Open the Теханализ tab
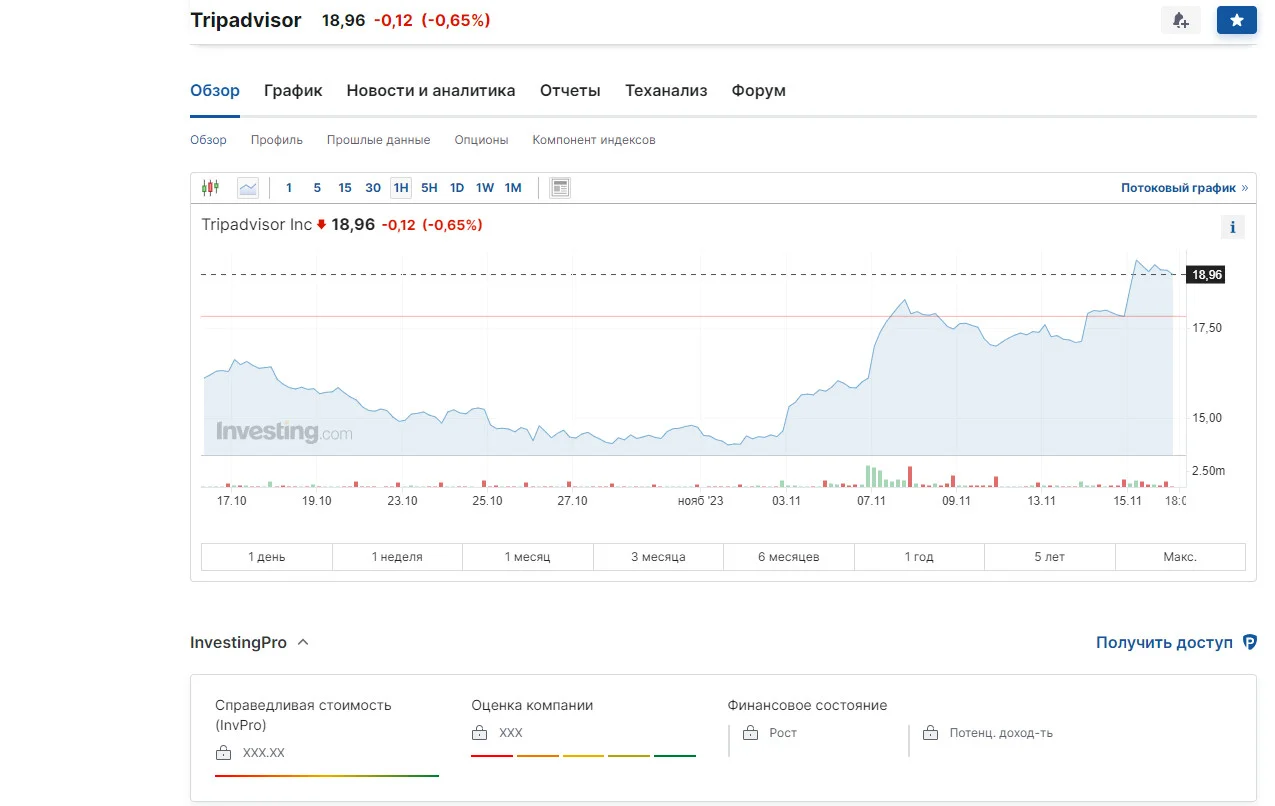Image resolution: width=1275 pixels, height=806 pixels. tap(666, 90)
